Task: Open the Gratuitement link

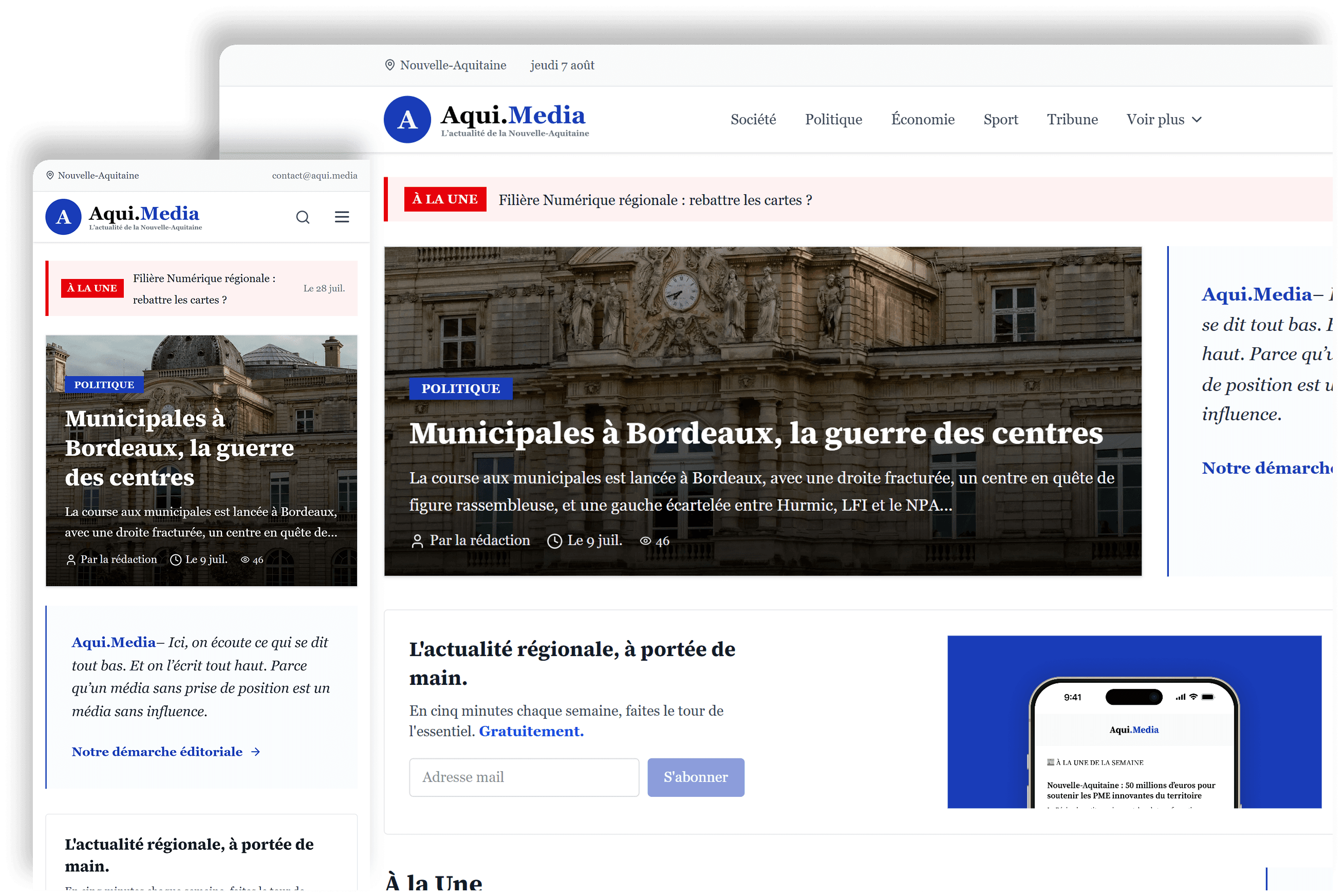Action: (530, 731)
